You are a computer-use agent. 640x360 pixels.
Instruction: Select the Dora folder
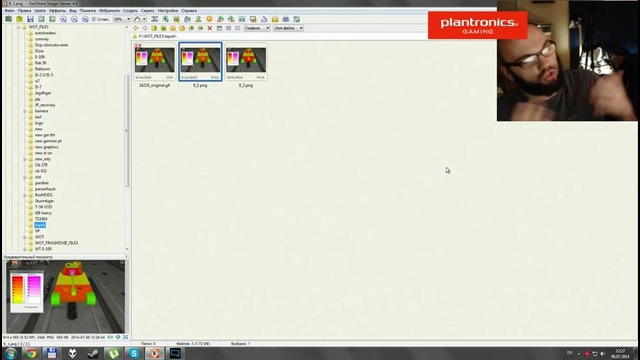click(x=39, y=51)
